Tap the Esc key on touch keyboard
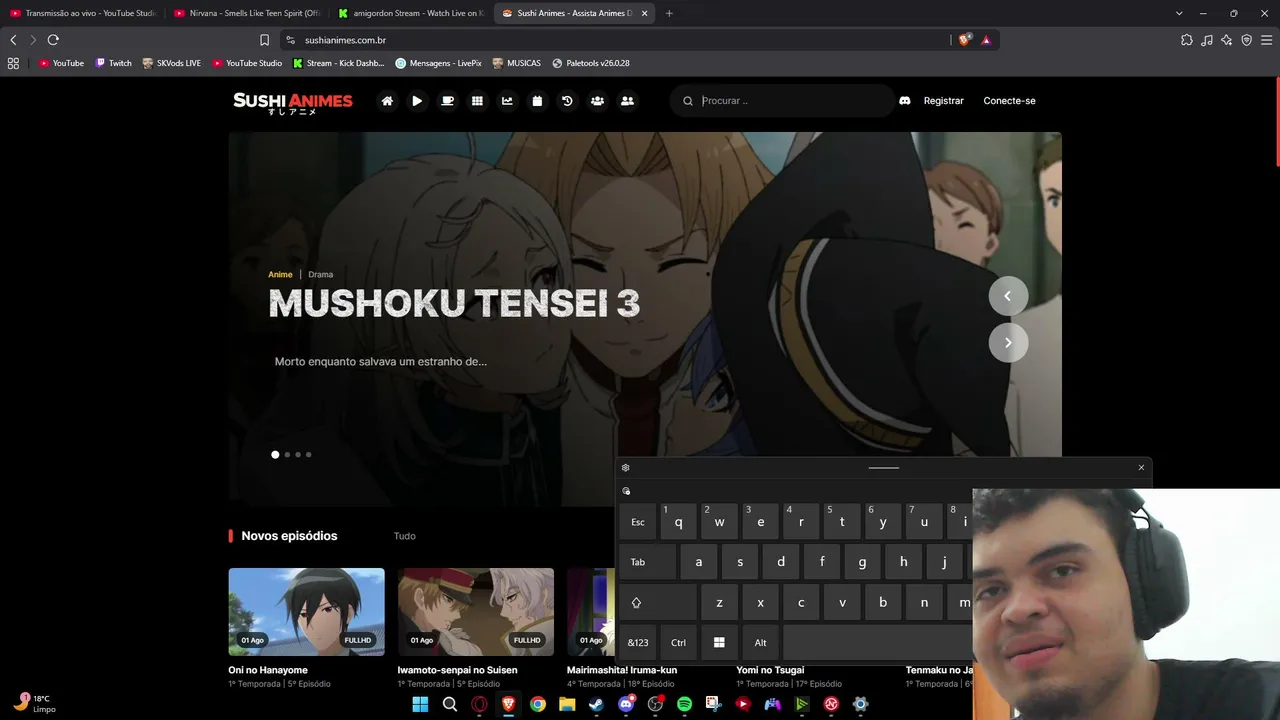The width and height of the screenshot is (1280, 720). (638, 522)
